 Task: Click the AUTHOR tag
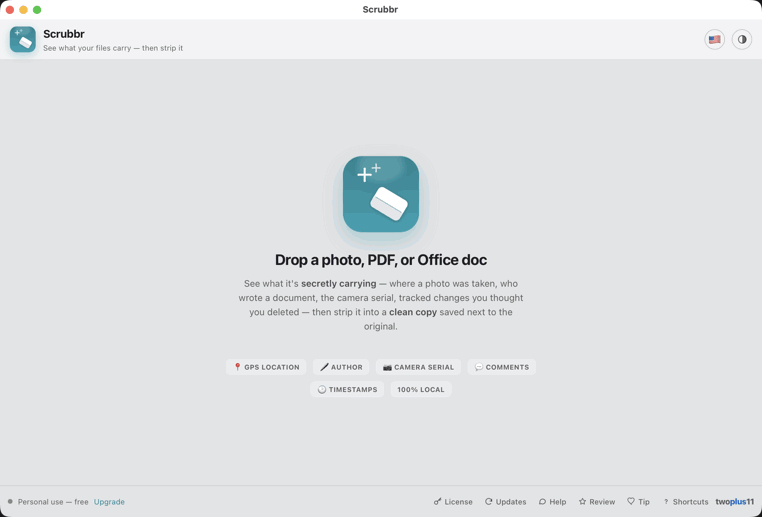[341, 367]
